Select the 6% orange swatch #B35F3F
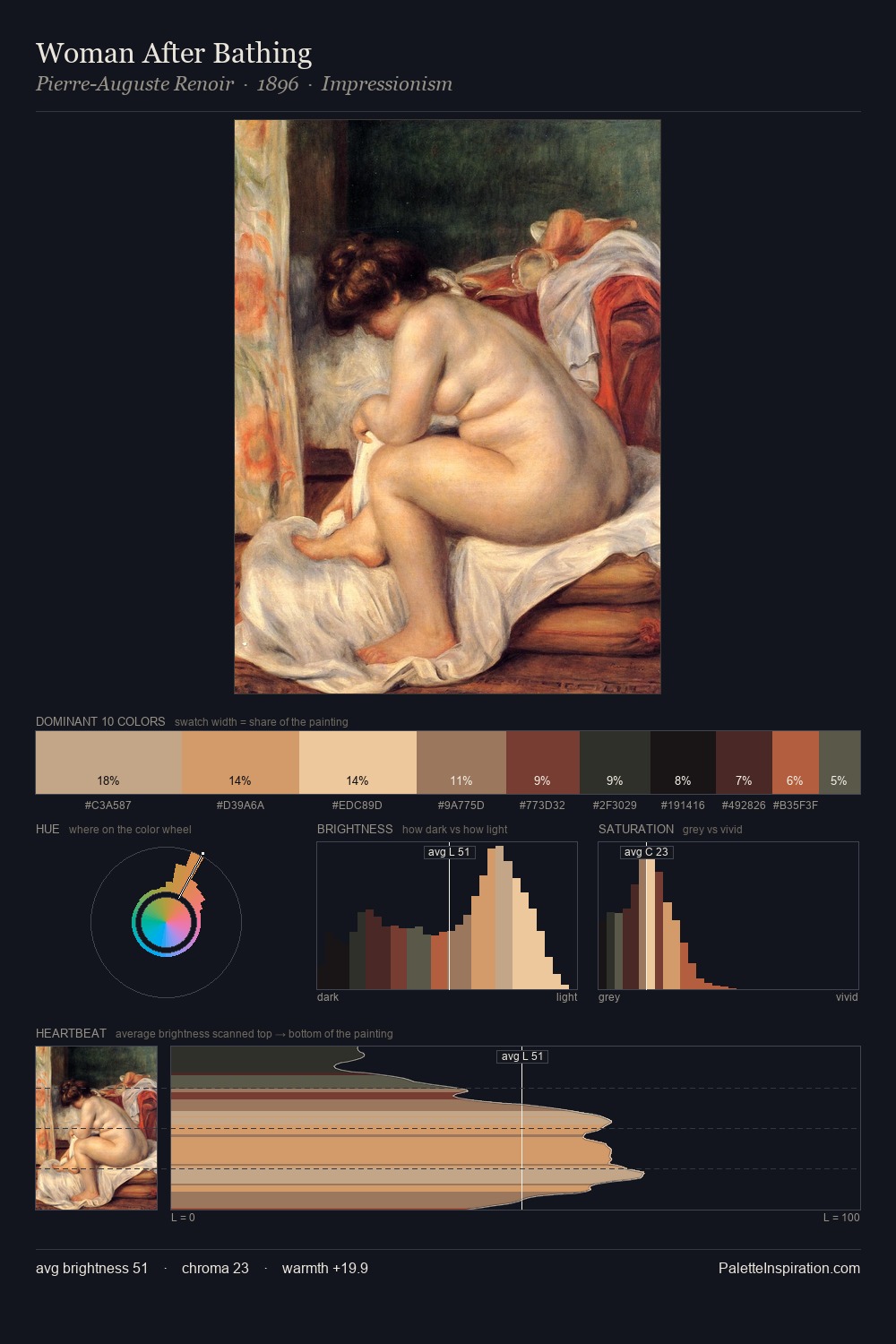 click(796, 762)
